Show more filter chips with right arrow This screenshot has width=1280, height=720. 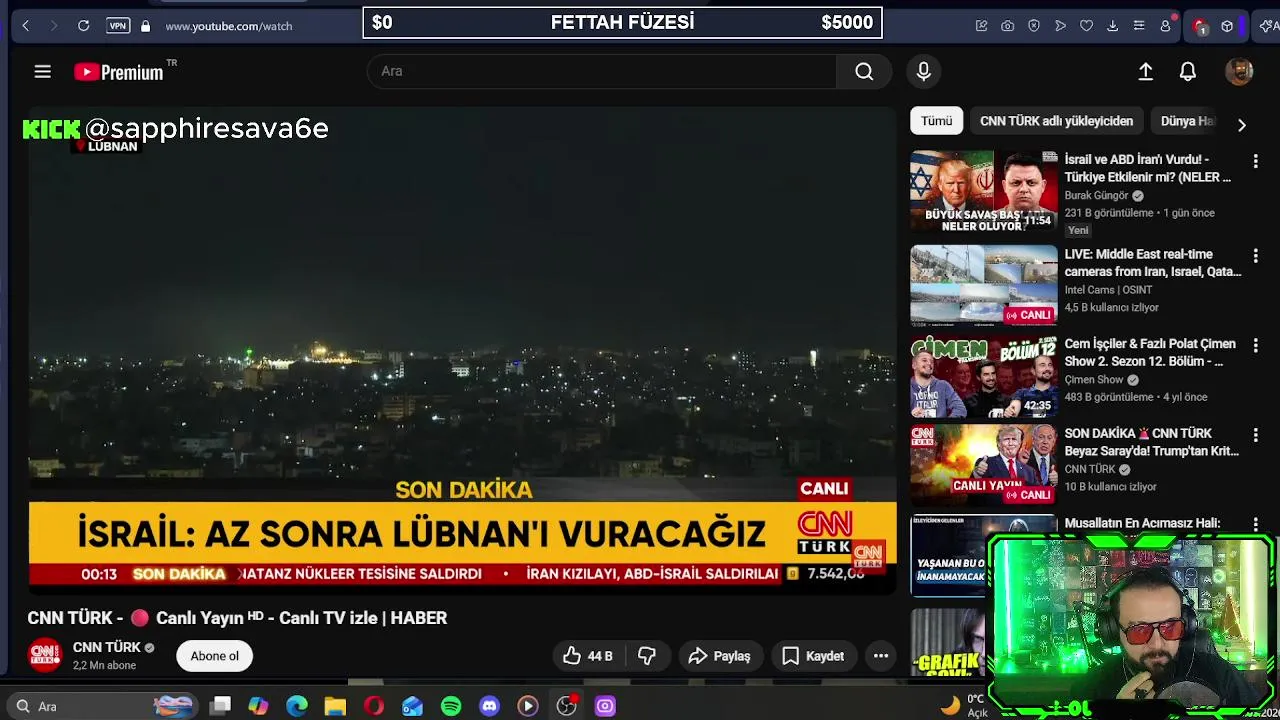1242,125
